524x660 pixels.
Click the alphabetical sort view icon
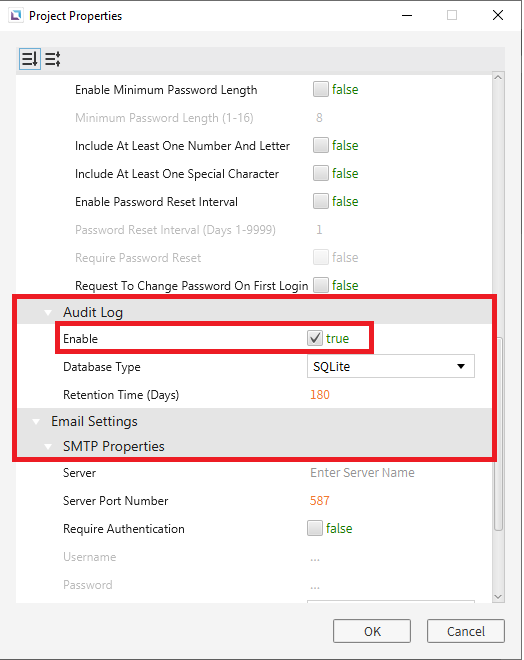tap(53, 59)
